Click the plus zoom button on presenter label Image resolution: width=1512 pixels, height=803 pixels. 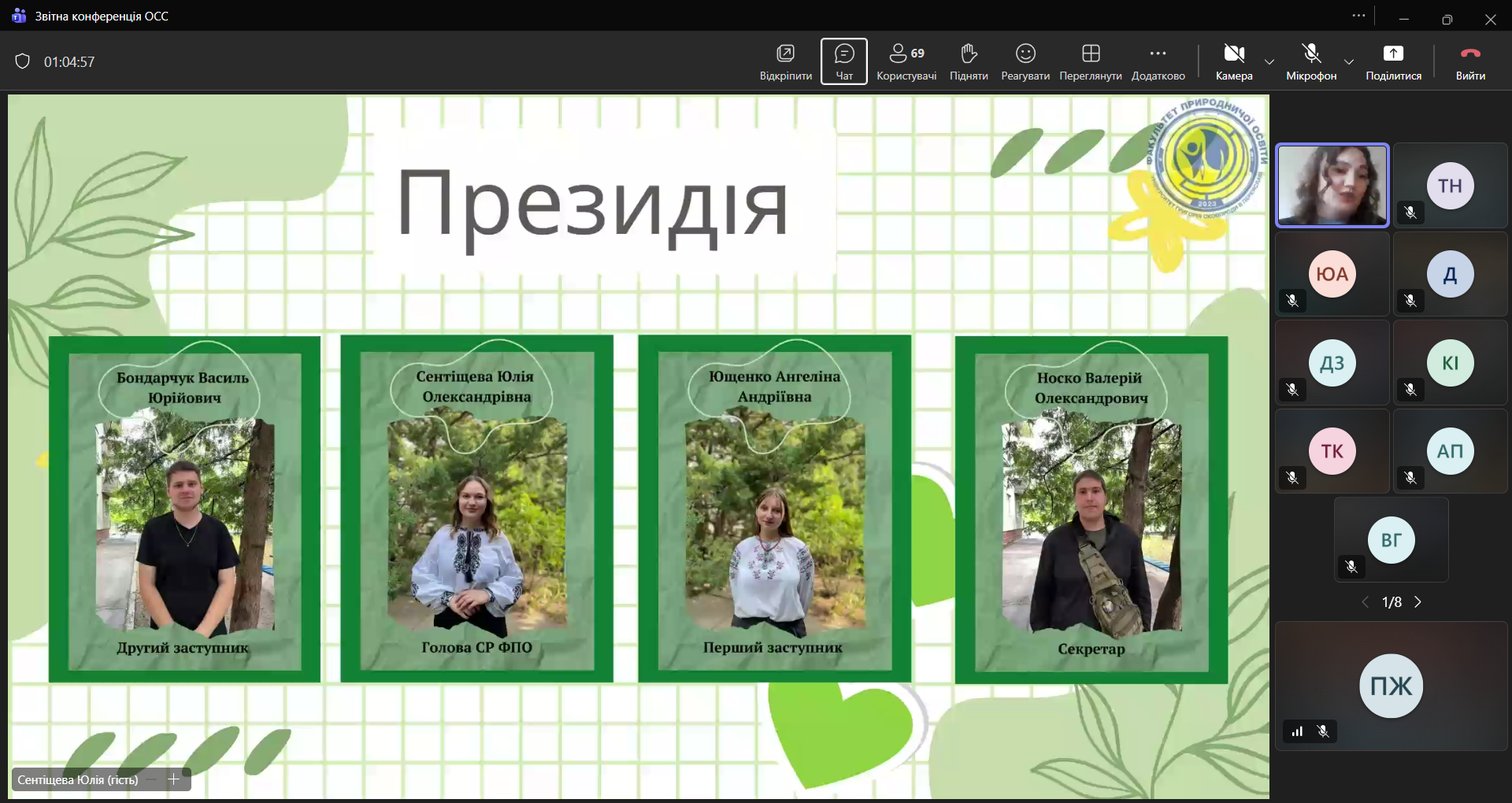173,779
